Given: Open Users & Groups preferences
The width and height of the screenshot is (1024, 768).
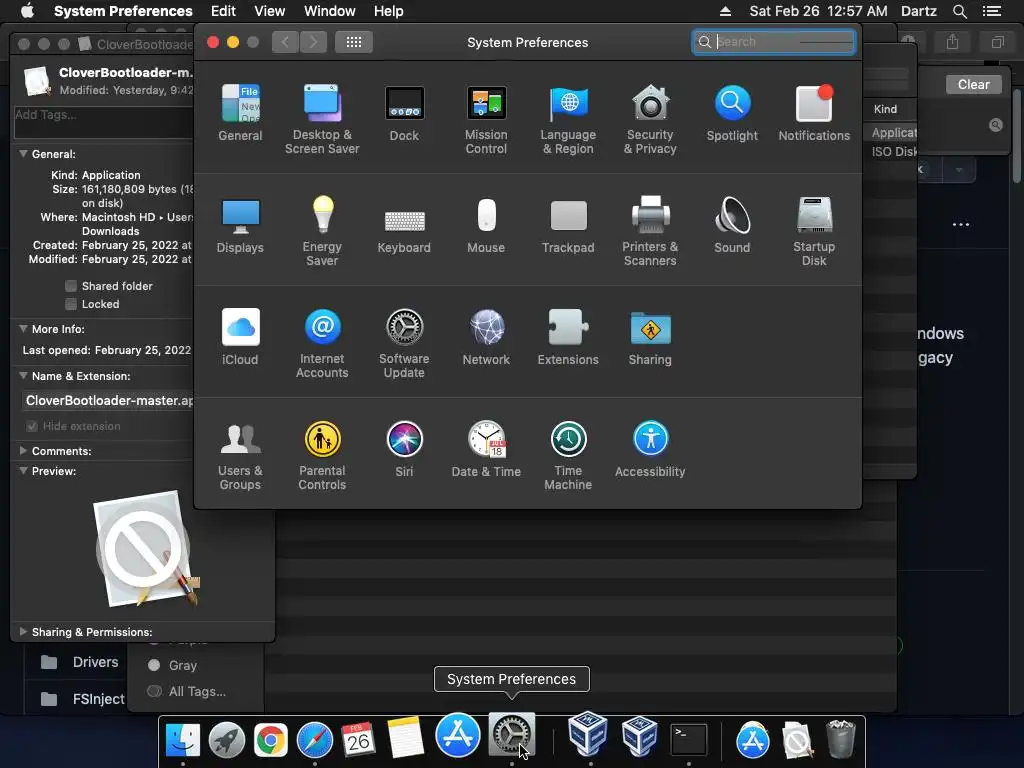Looking at the screenshot, I should click(x=240, y=455).
